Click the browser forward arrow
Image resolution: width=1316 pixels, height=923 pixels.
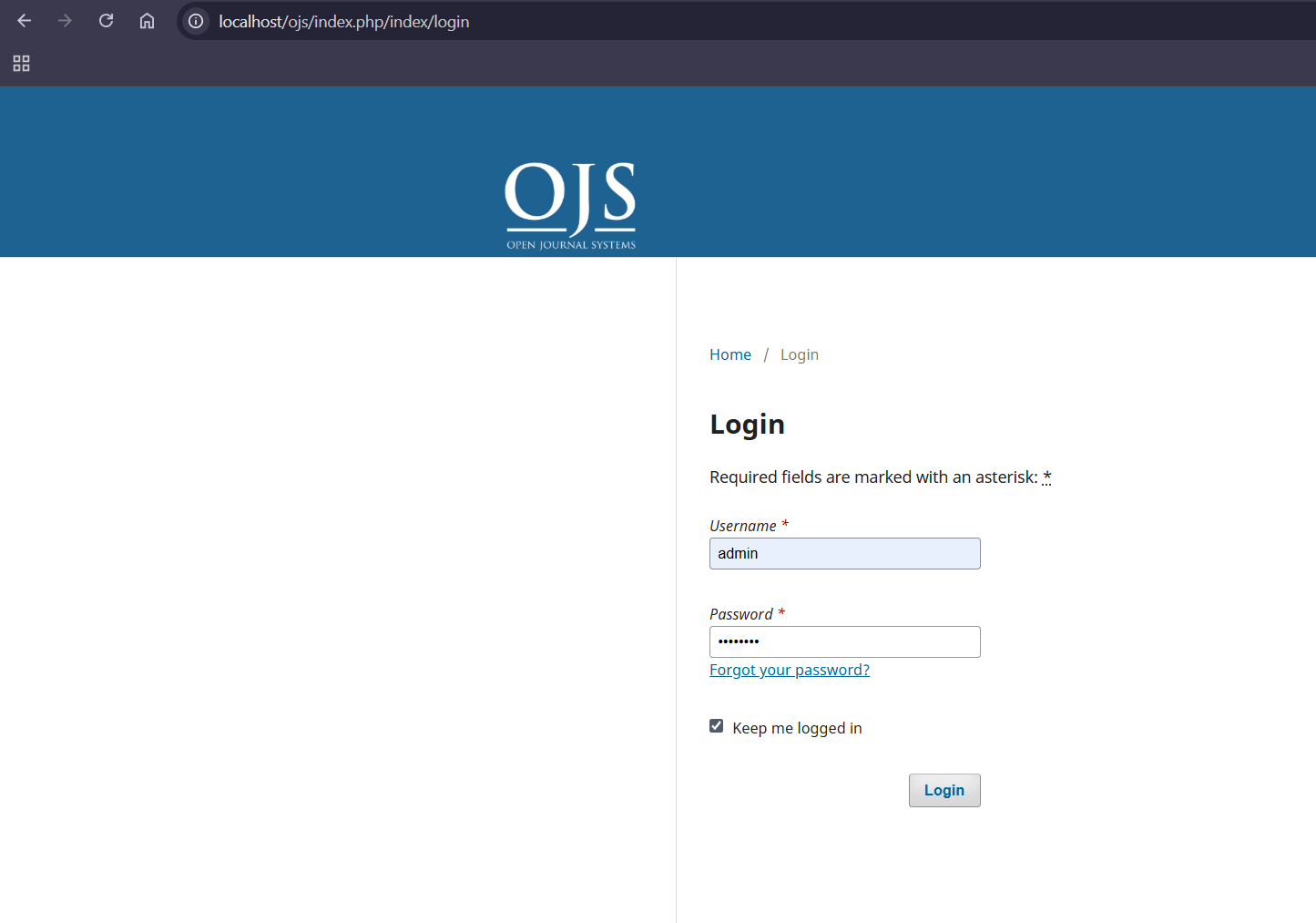tap(65, 21)
